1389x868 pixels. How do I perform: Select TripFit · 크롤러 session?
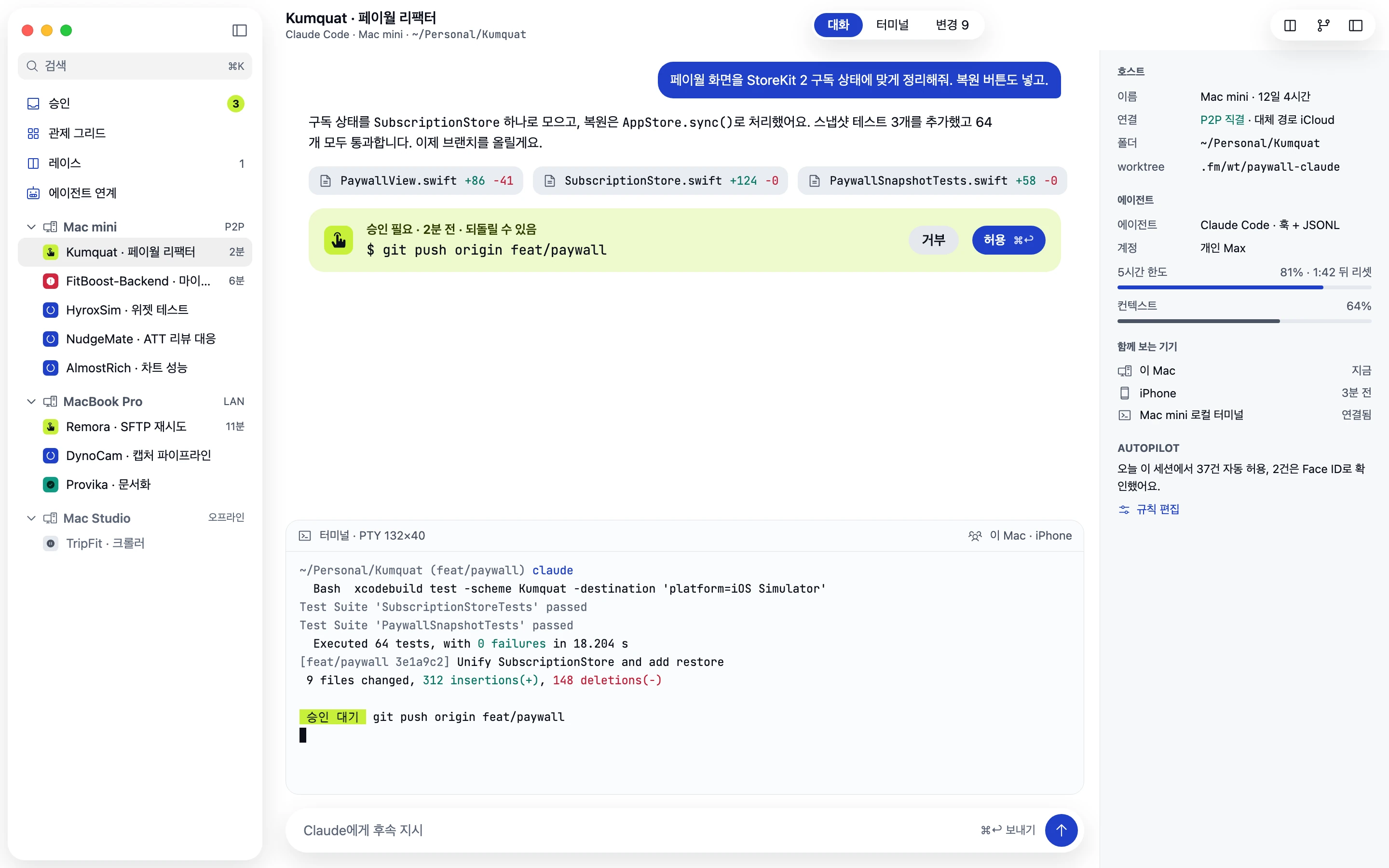[x=135, y=543]
